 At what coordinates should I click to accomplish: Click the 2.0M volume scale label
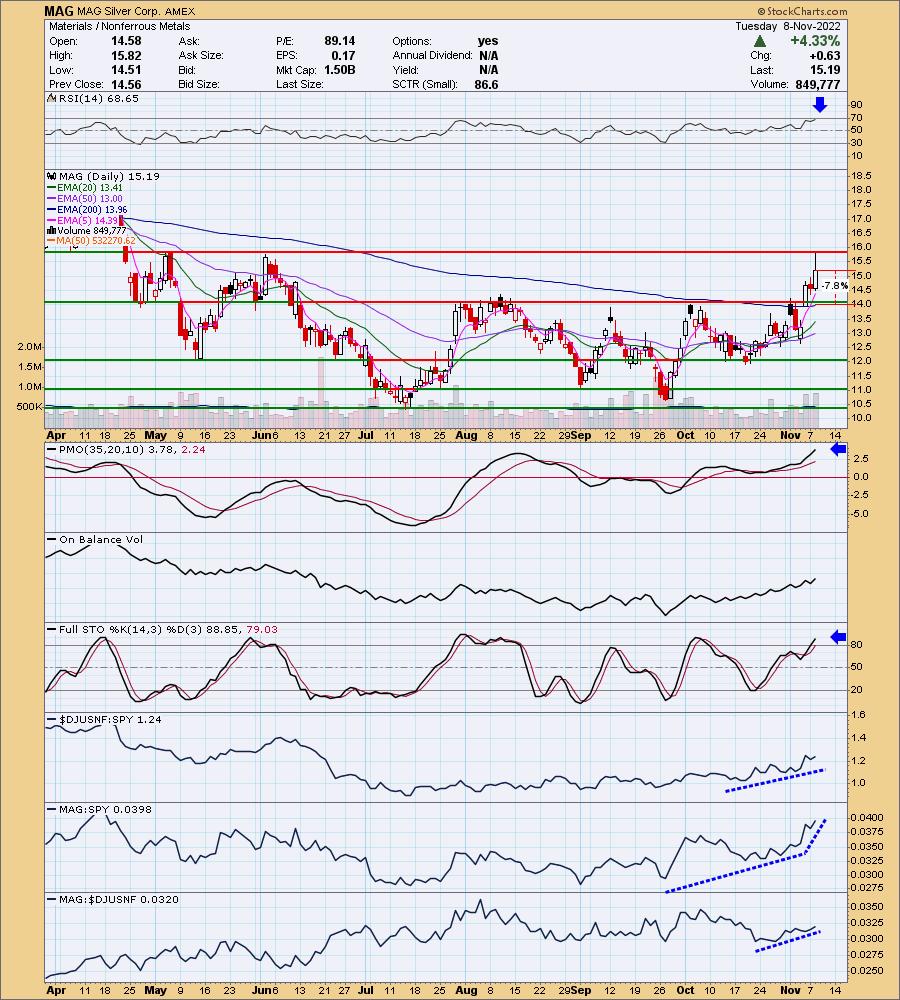30,347
